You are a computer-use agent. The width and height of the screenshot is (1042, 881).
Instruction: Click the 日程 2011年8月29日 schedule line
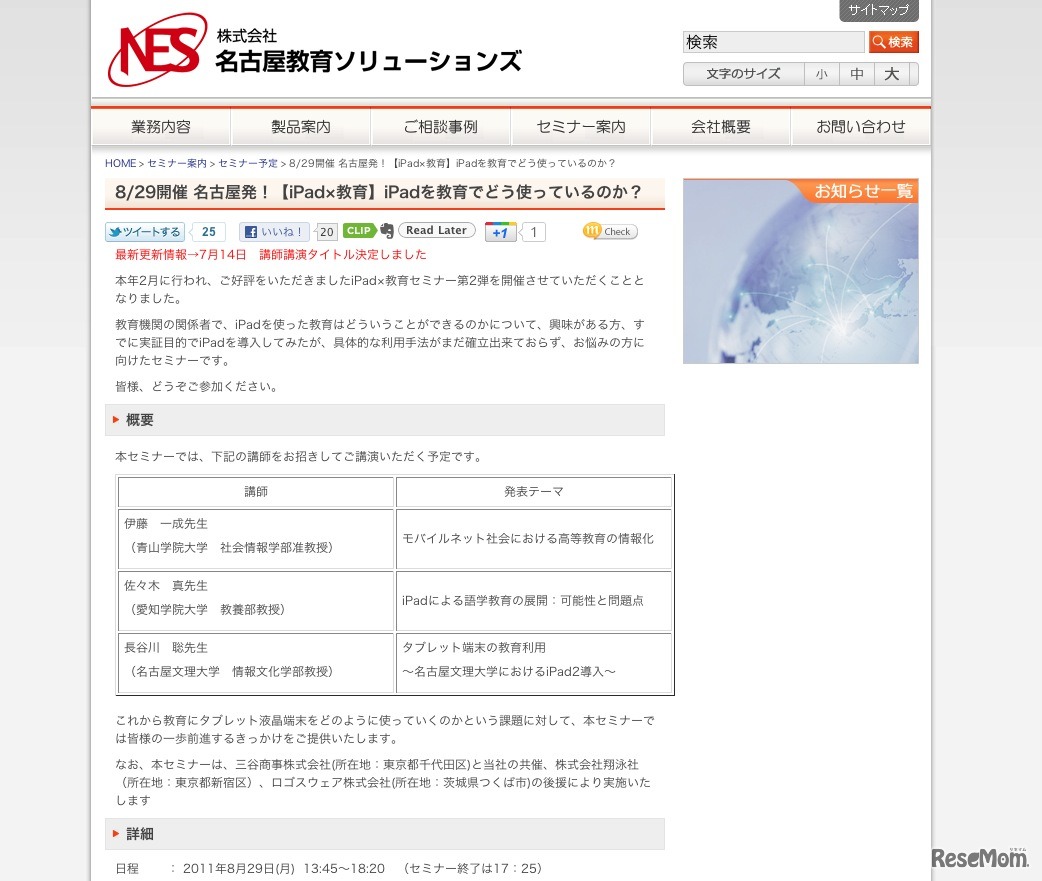coord(329,868)
